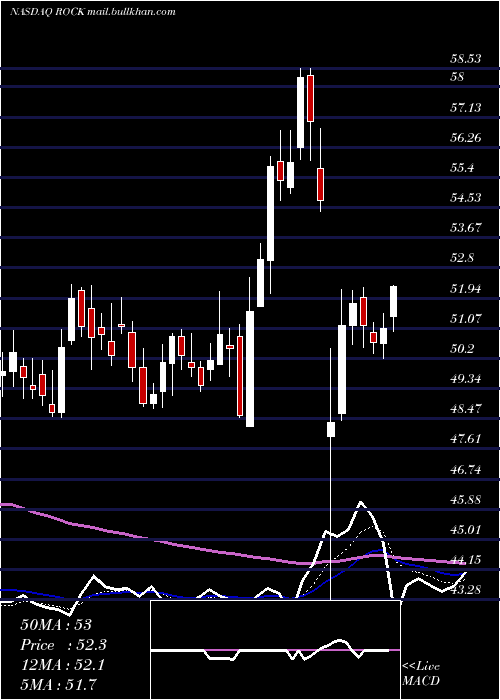Click the <<Live MACD label

[x=421, y=673]
